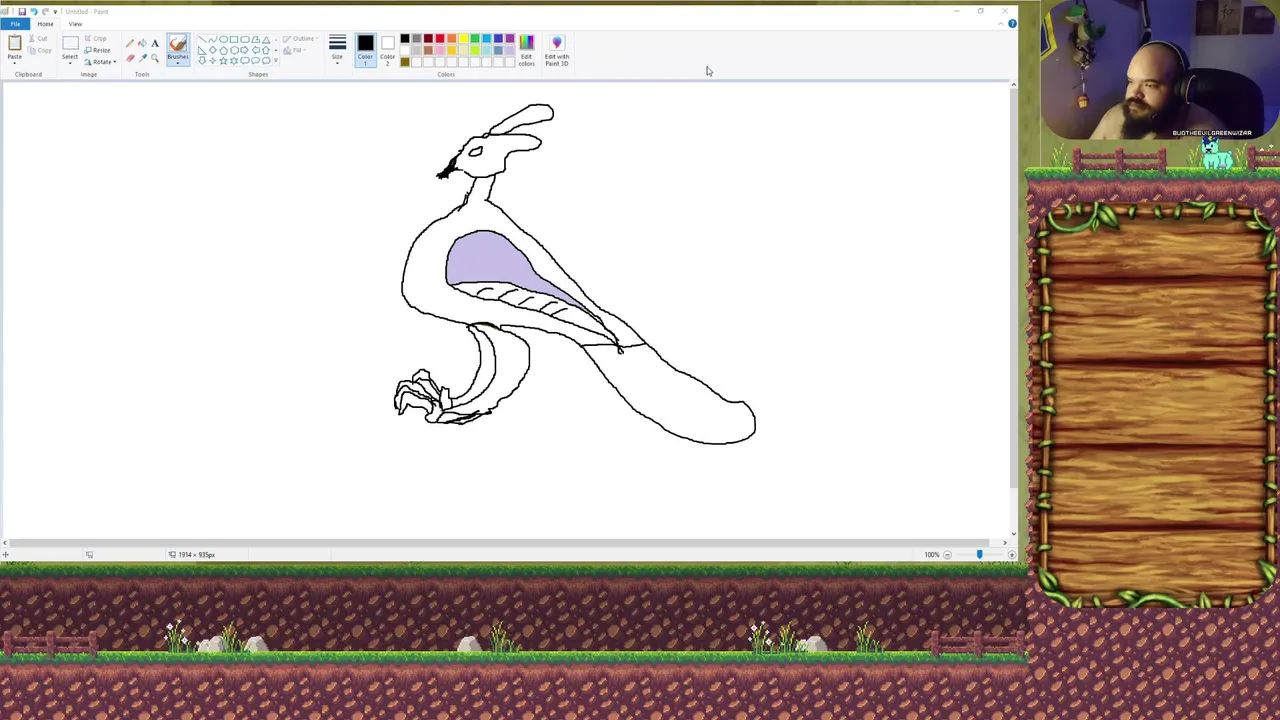1280x720 pixels.
Task: Open Paint Help via the question mark icon
Action: tap(1012, 23)
